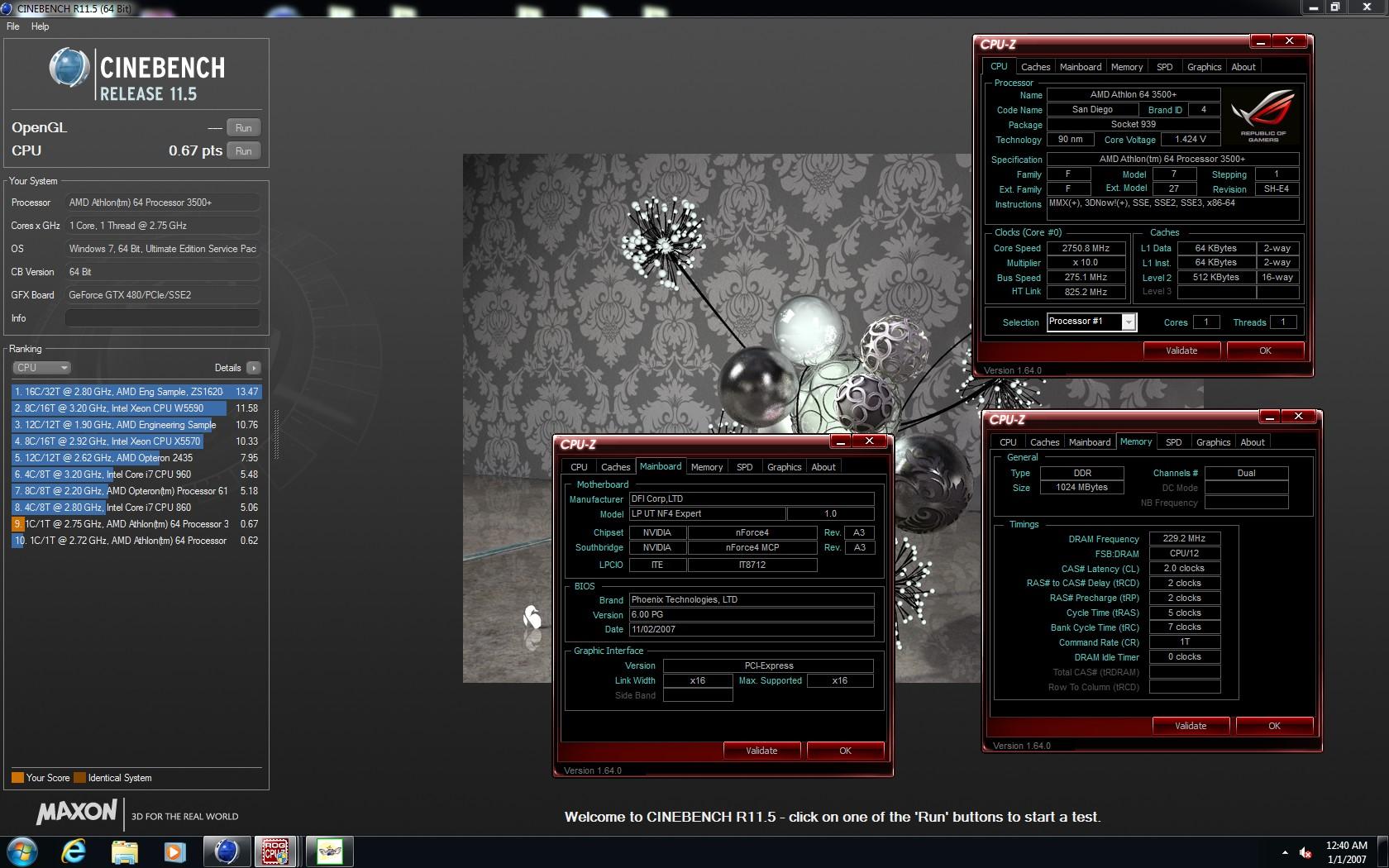The width and height of the screenshot is (1389, 868).
Task: Click Validate in the CPU tab window
Action: coord(1181,351)
